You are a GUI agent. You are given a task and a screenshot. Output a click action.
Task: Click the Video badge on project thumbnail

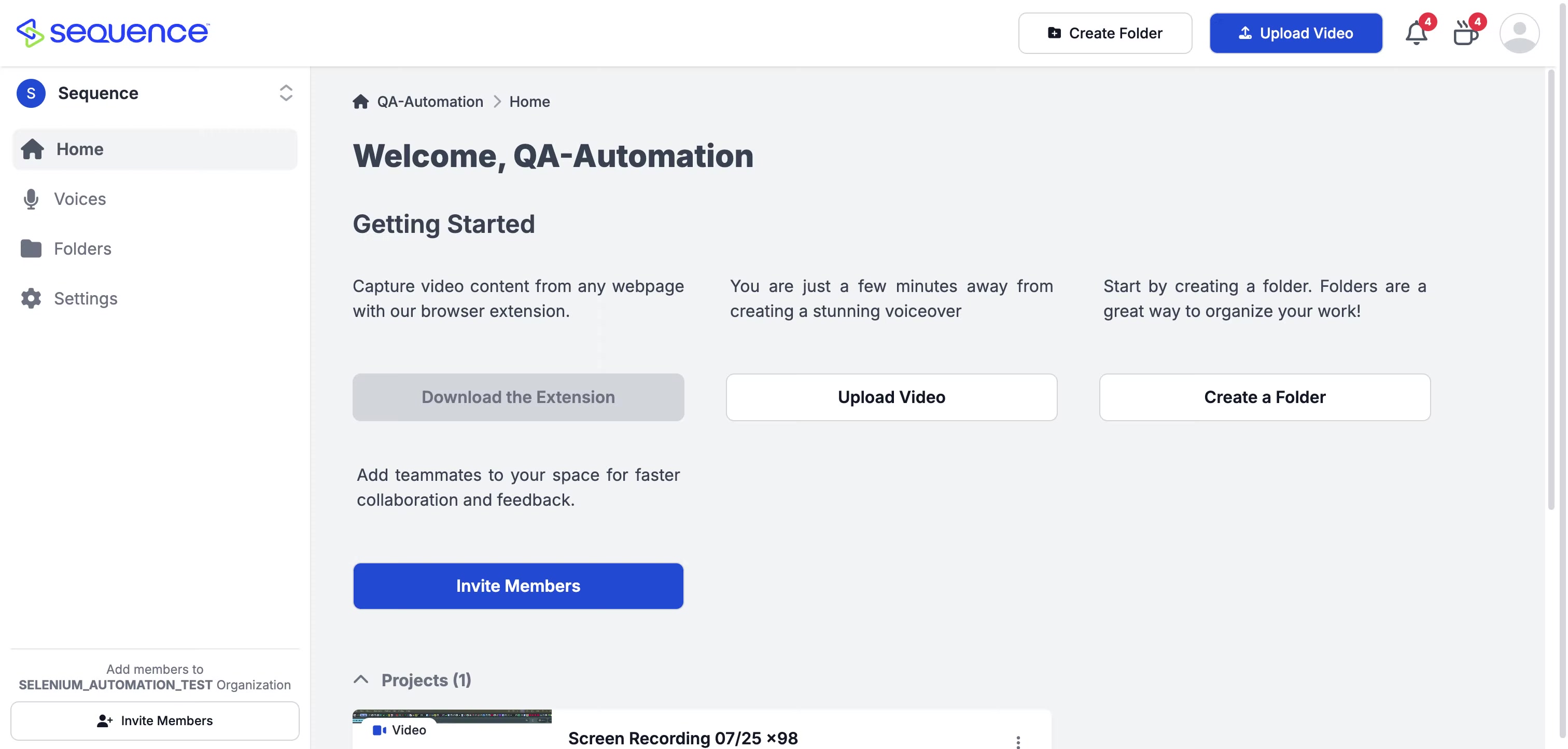coord(399,729)
